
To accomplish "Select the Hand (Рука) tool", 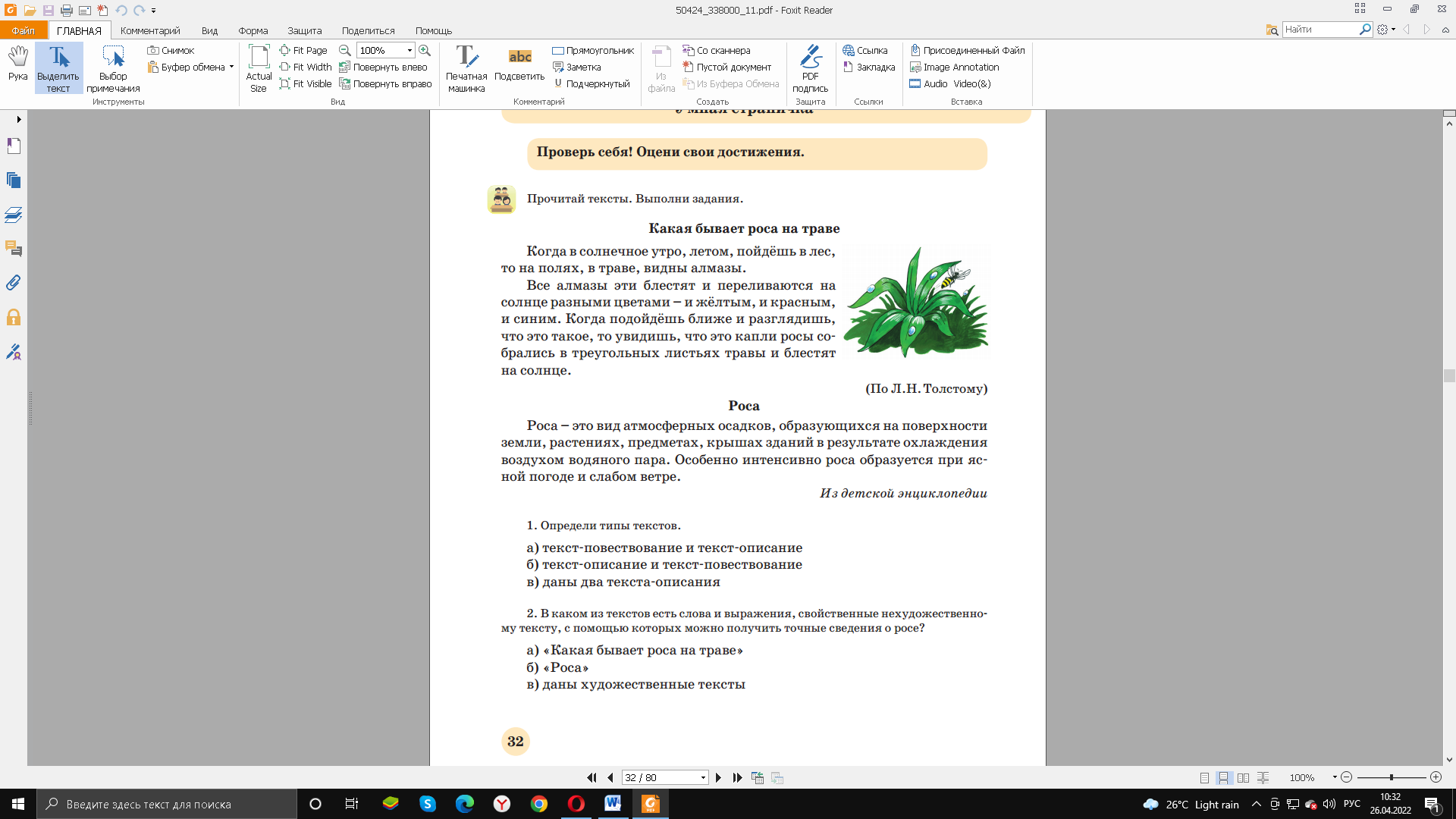I will [17, 64].
